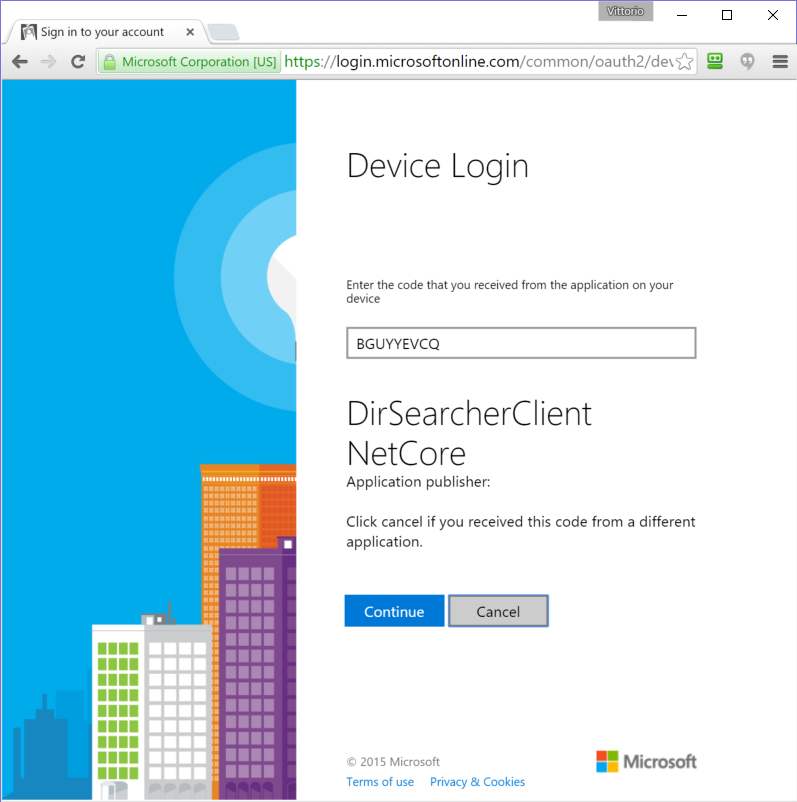
Task: Minimize the browser window
Action: pos(682,15)
